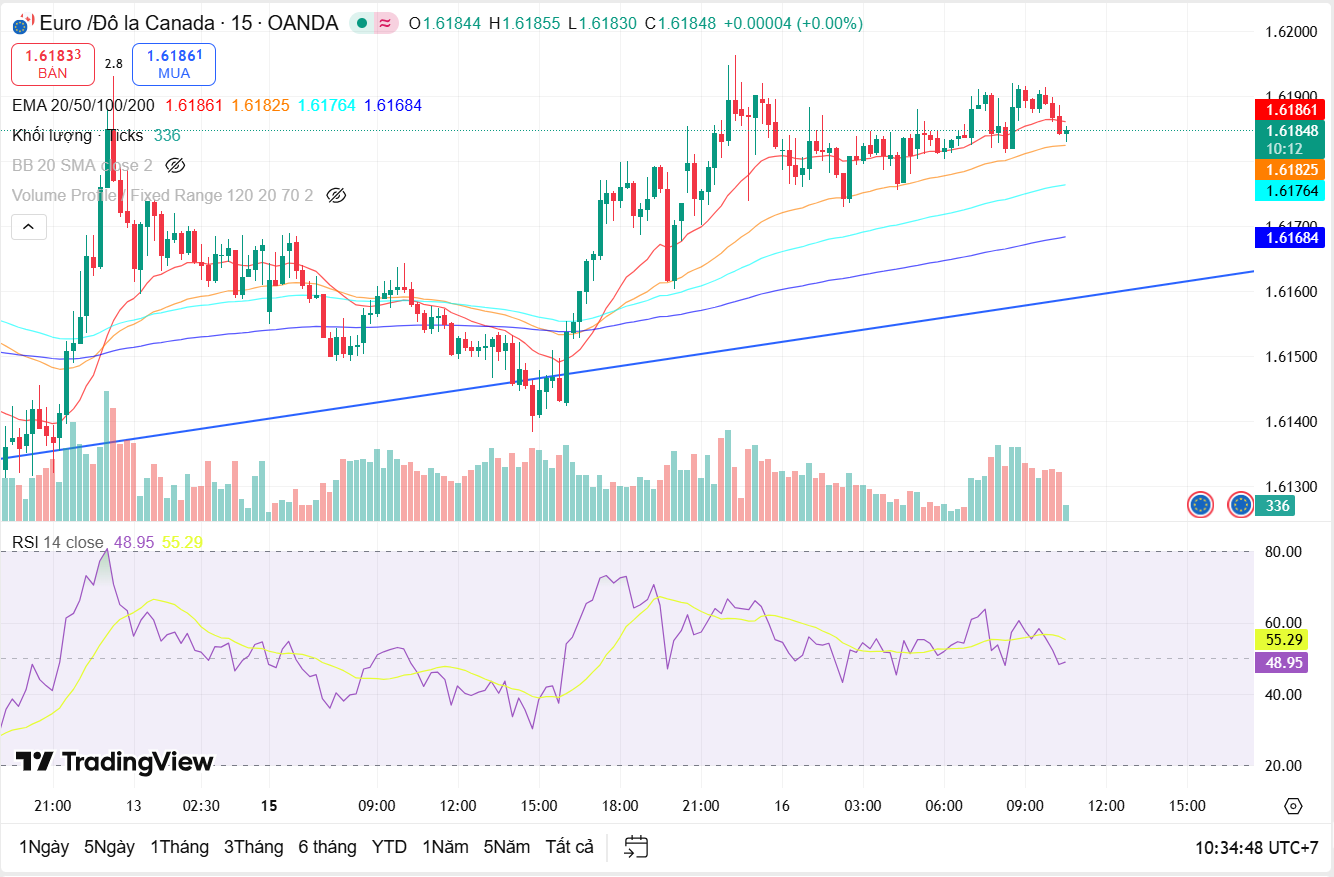Click the pink approximate-data indicator icon
This screenshot has height=877, width=1334.
point(385,23)
